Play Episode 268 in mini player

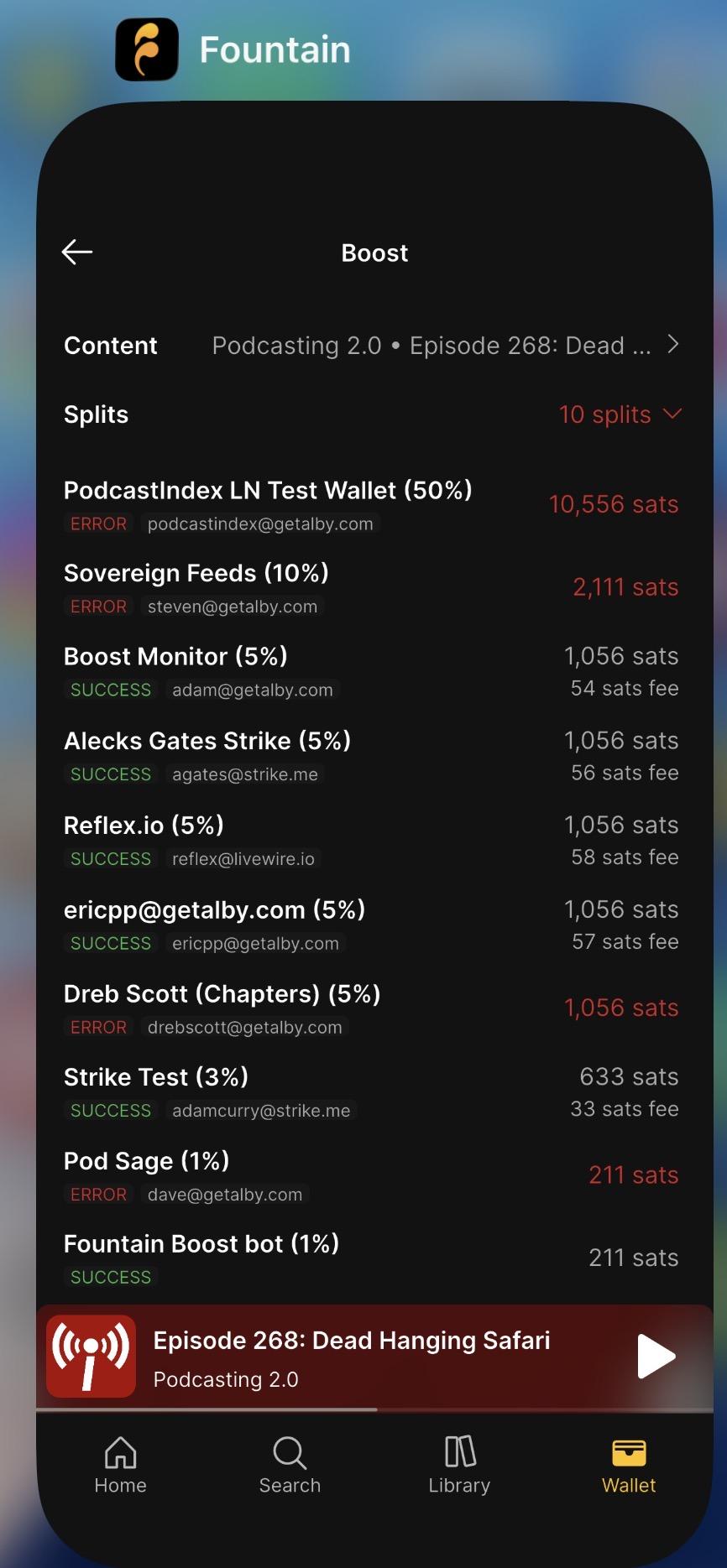656,1356
